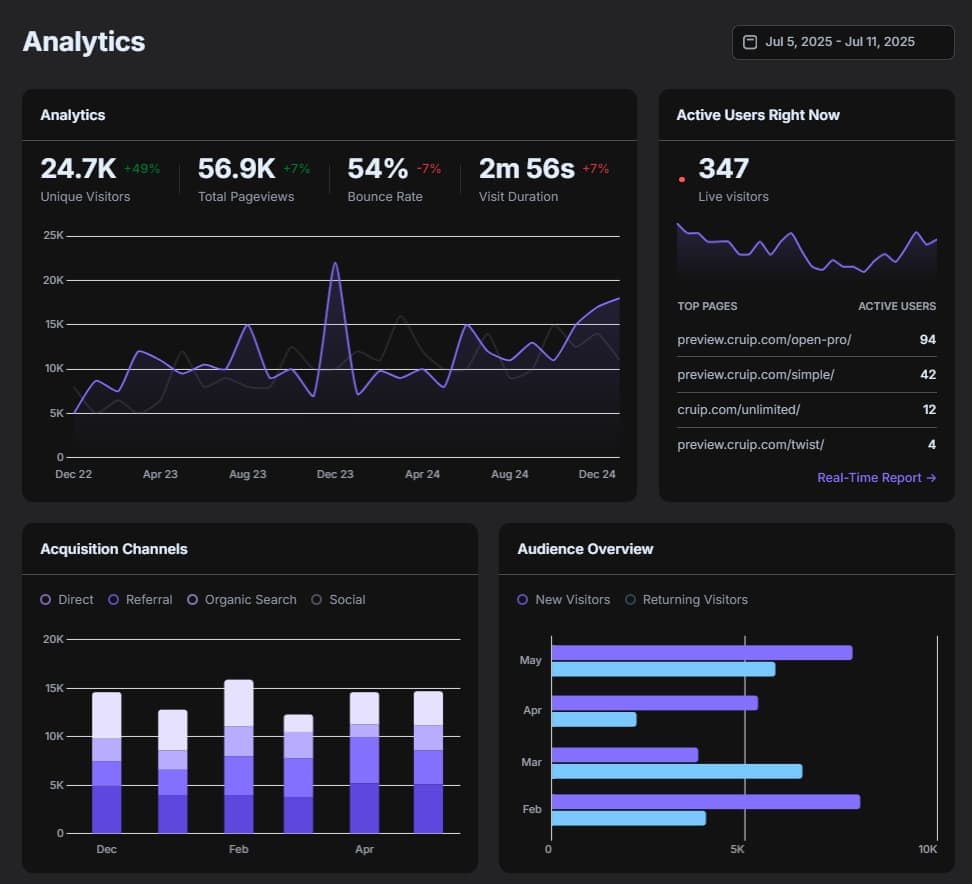Click the 54% Bounce Rate metric

tap(377, 168)
